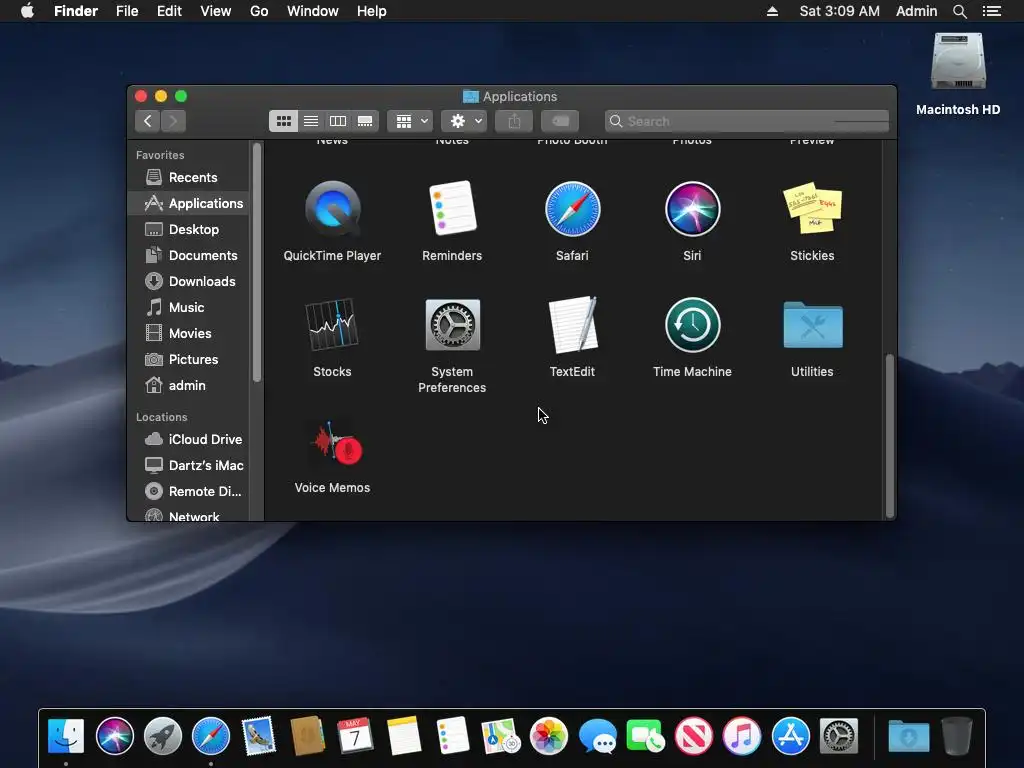Viewport: 1024px width, 768px height.
Task: Open the Utilities folder
Action: (812, 325)
